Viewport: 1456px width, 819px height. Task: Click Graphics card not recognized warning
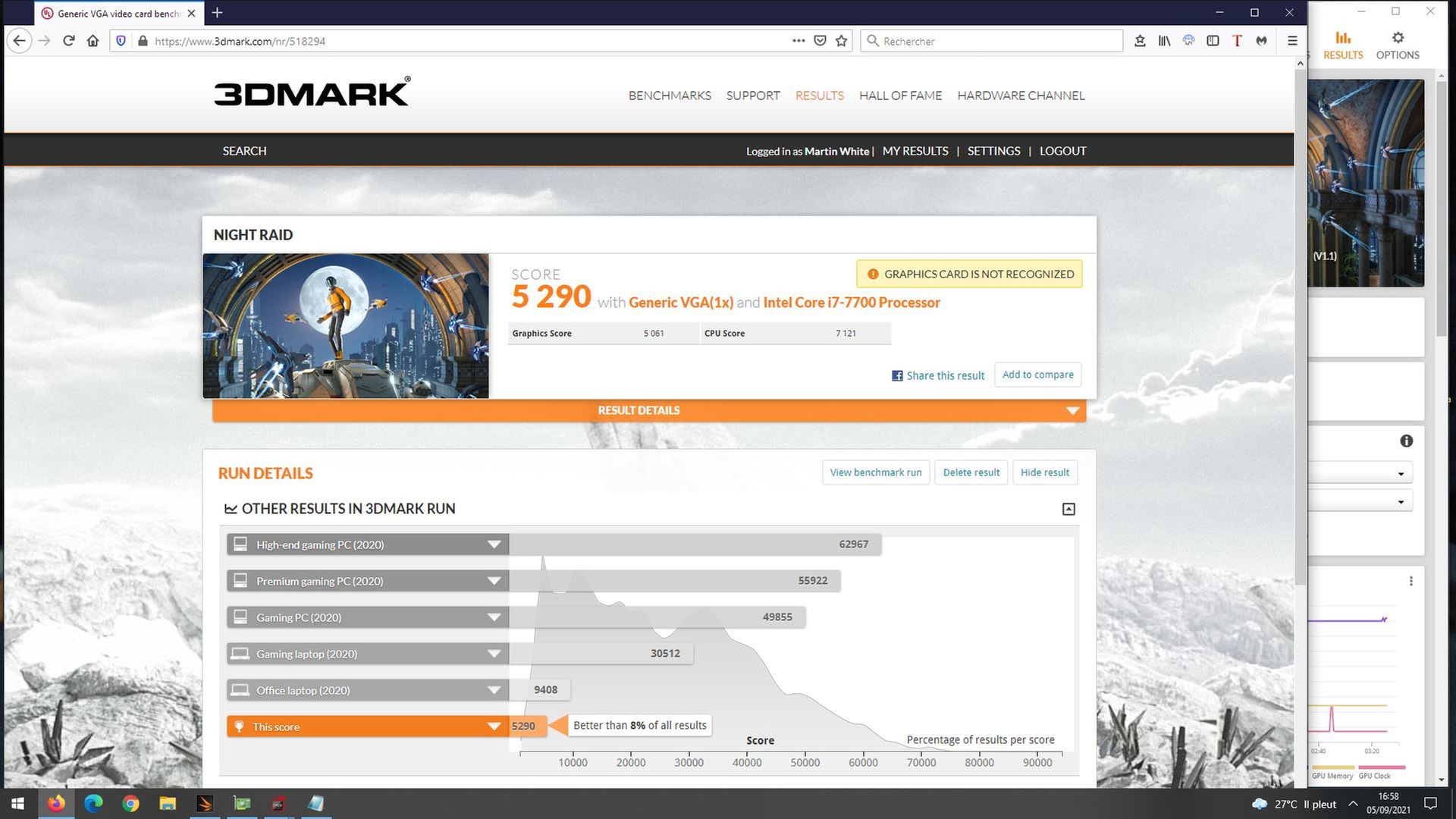click(x=969, y=274)
